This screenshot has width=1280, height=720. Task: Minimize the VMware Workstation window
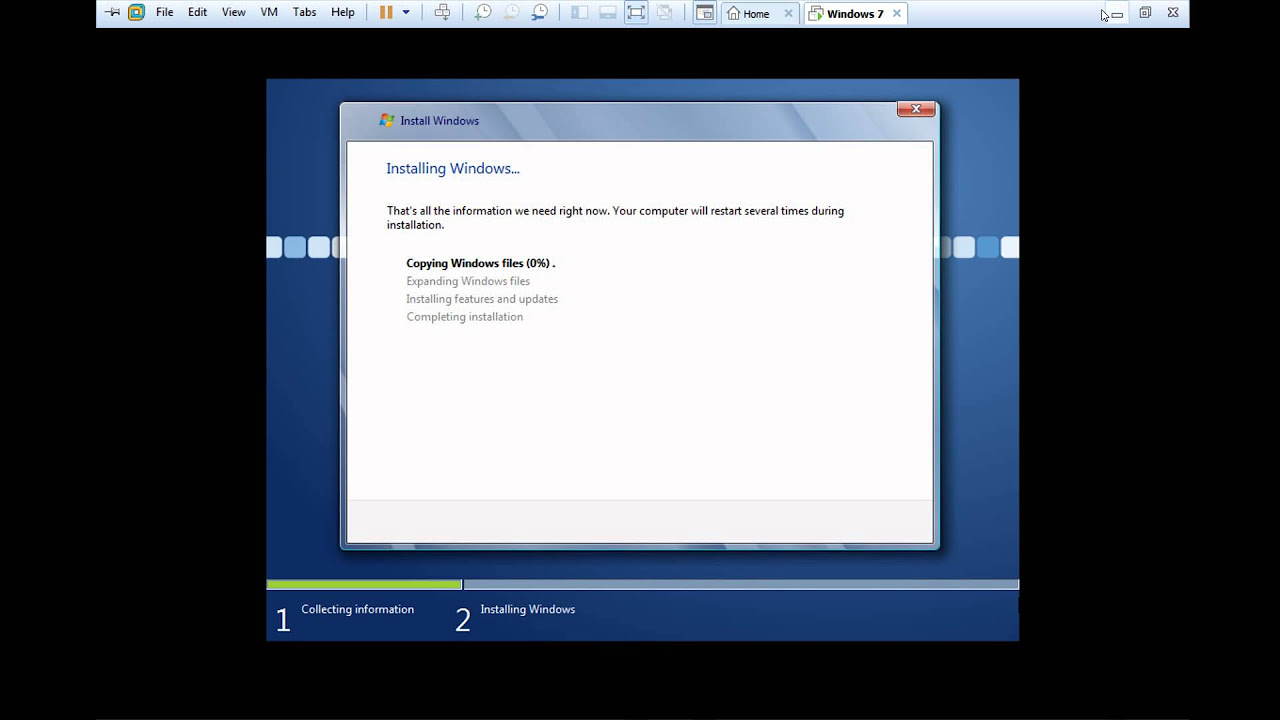(1117, 14)
